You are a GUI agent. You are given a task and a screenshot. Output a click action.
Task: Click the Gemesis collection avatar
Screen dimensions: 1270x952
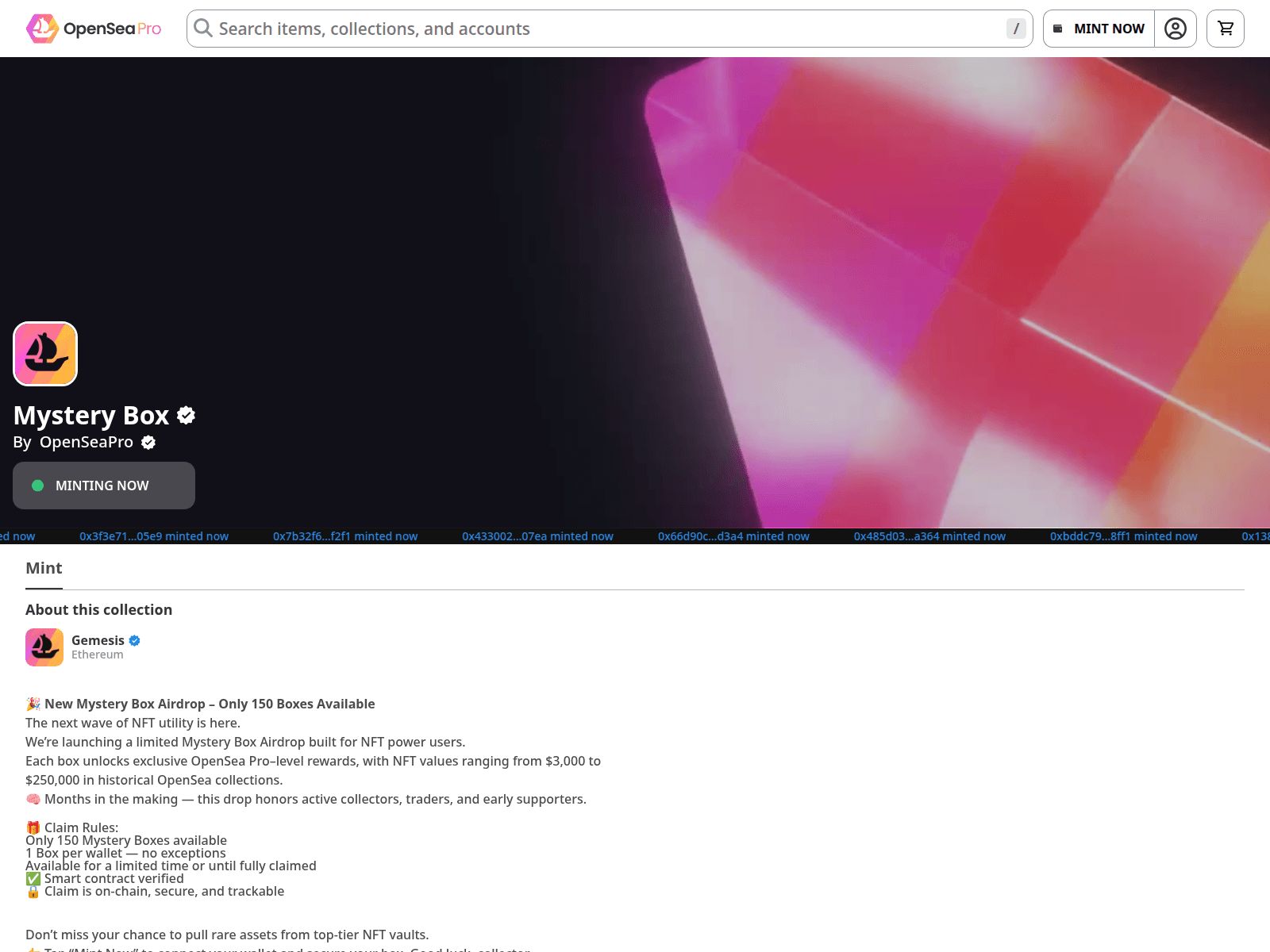[44, 647]
